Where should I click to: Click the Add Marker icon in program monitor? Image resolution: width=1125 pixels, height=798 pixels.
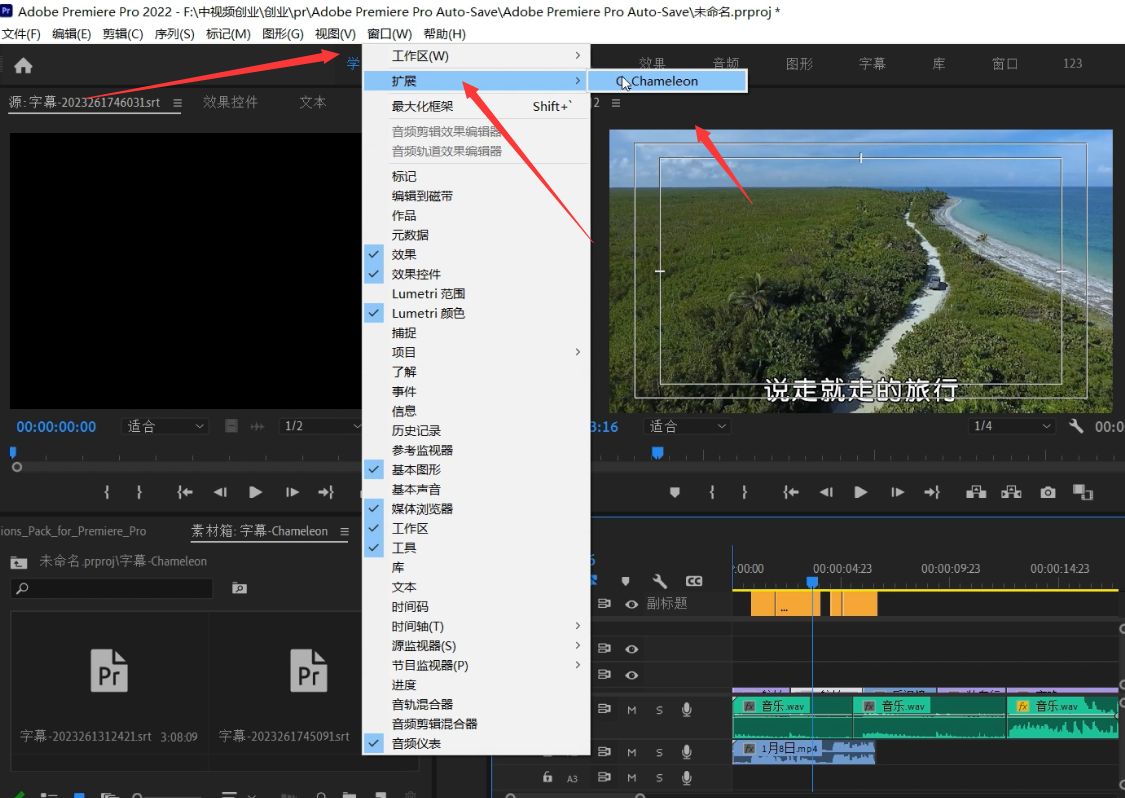pos(674,492)
